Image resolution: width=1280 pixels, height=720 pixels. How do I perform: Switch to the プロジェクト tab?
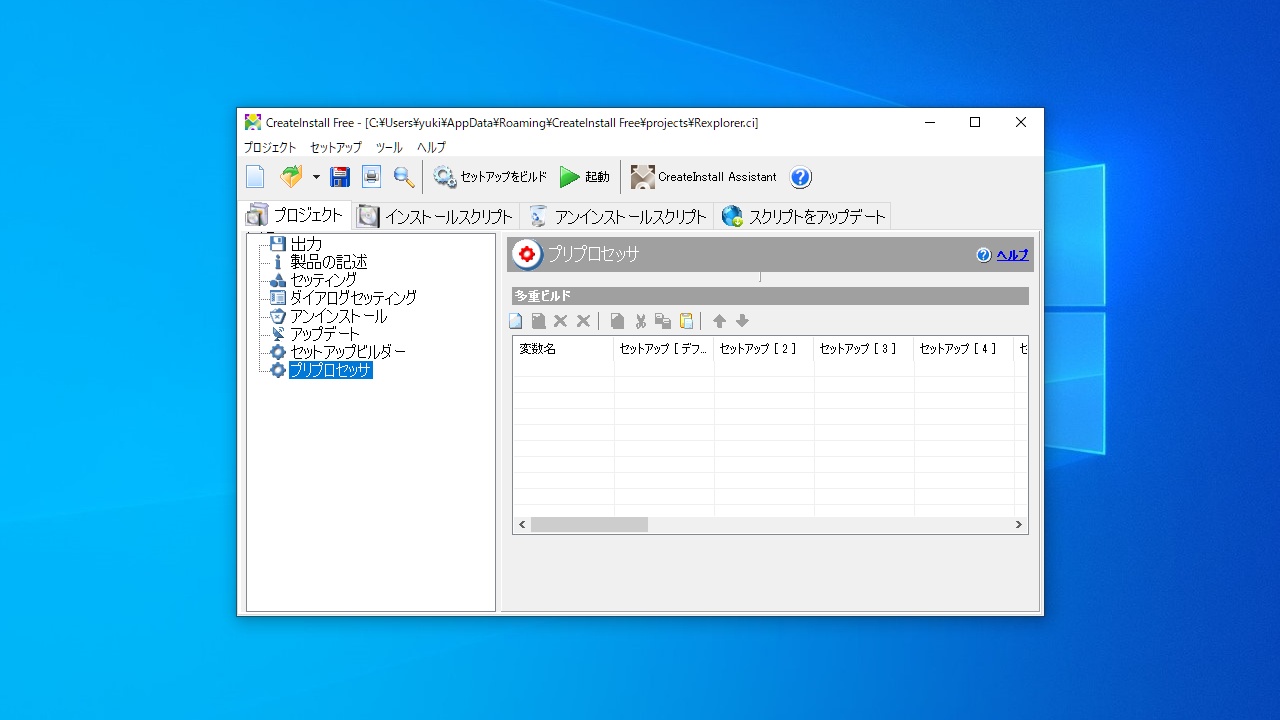[294, 215]
